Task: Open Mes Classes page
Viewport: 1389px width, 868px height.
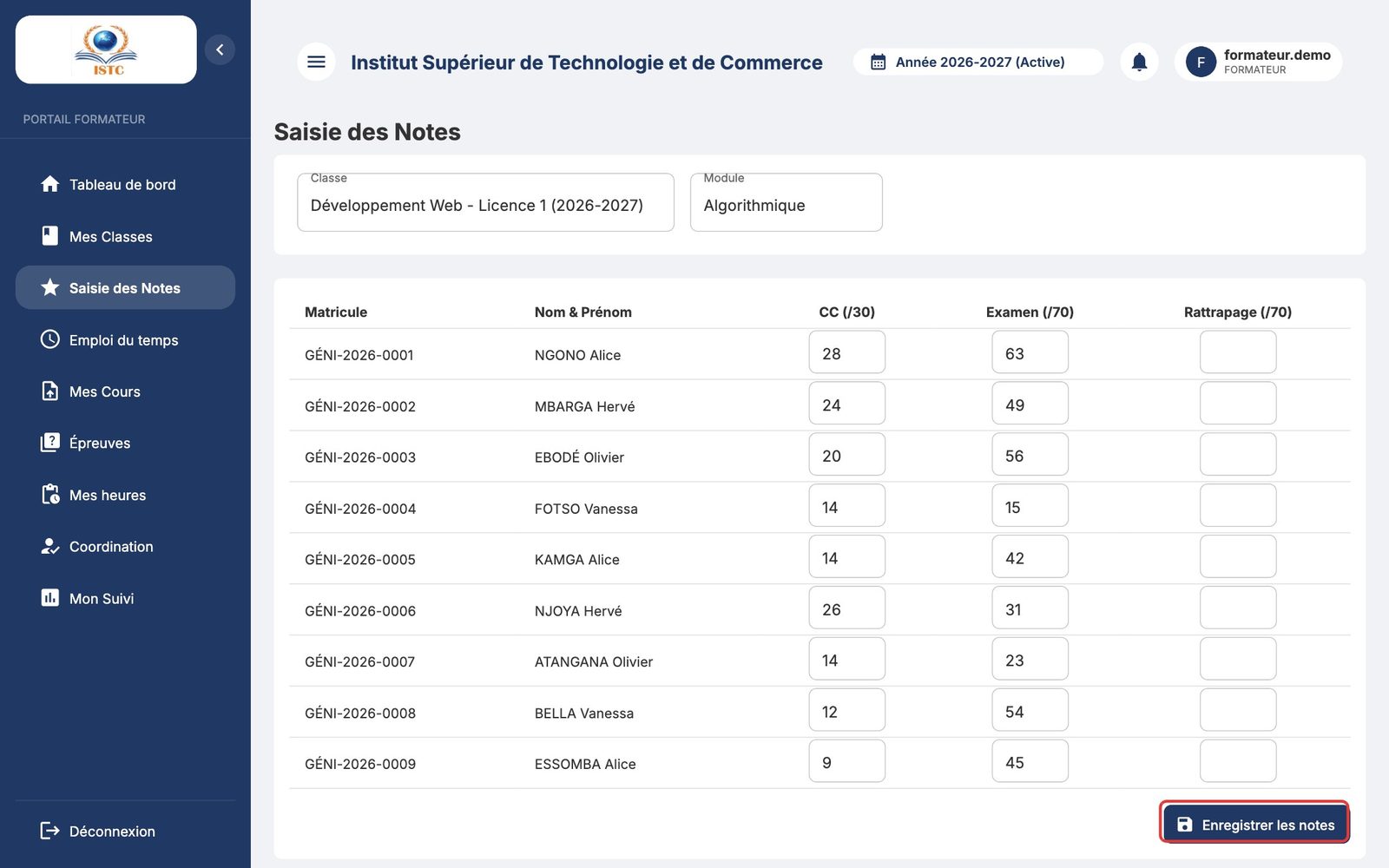Action: (x=125, y=236)
